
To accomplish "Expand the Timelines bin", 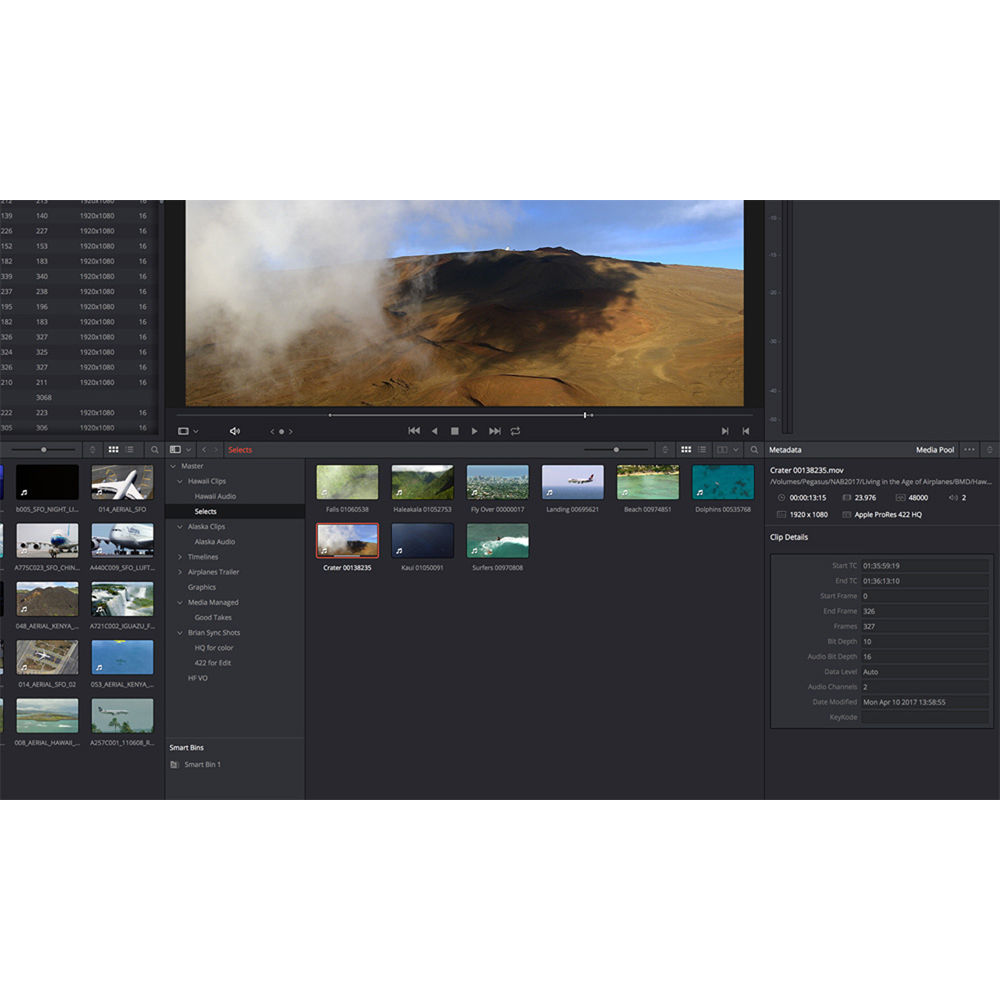I will tap(180, 557).
